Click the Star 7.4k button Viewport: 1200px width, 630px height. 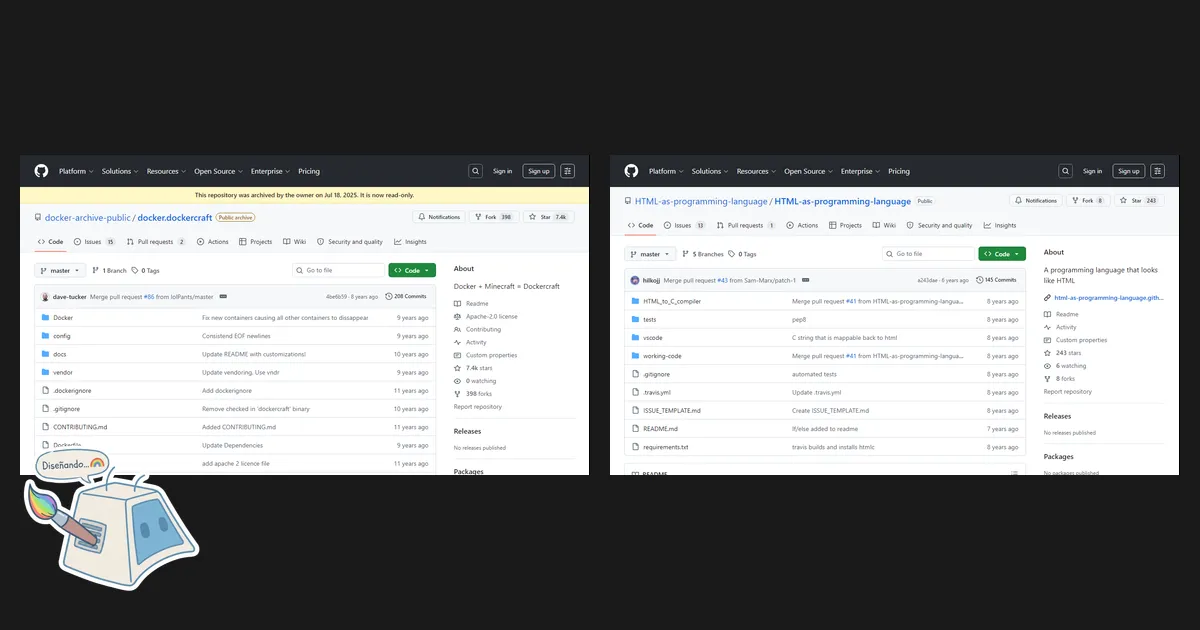pos(549,217)
